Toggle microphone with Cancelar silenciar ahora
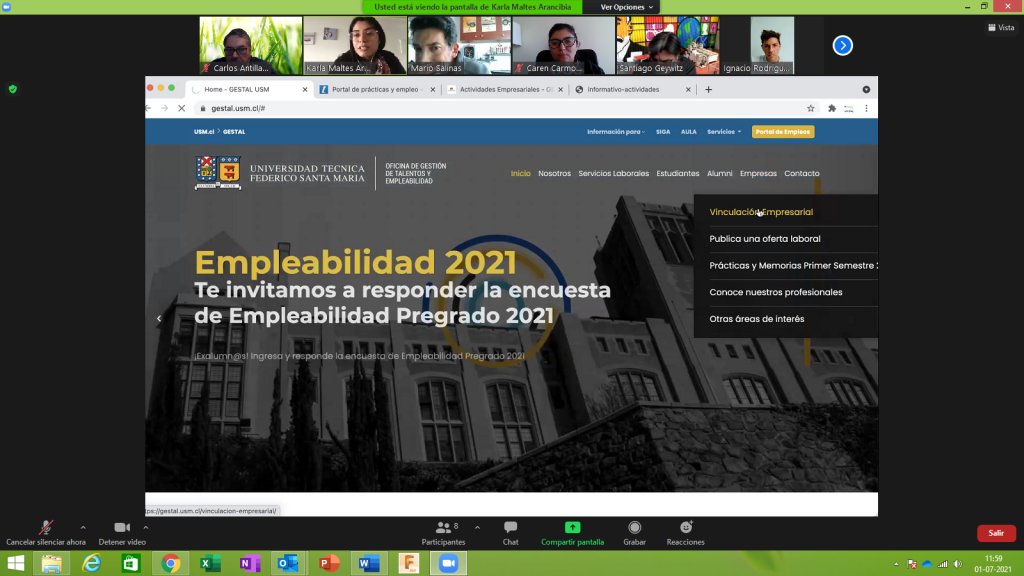Viewport: 1024px width, 576px height. pos(45,532)
